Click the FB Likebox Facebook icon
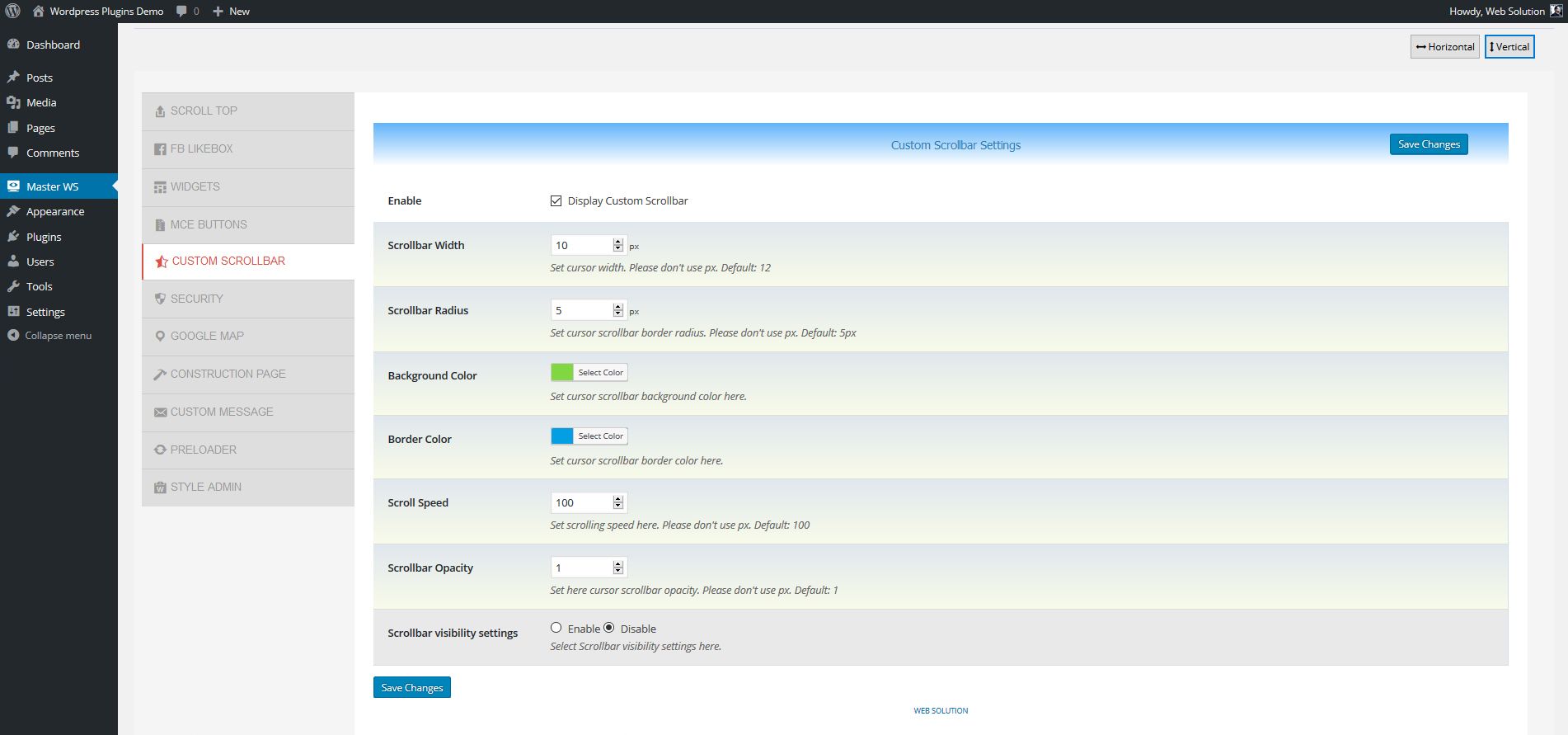 pyautogui.click(x=160, y=149)
